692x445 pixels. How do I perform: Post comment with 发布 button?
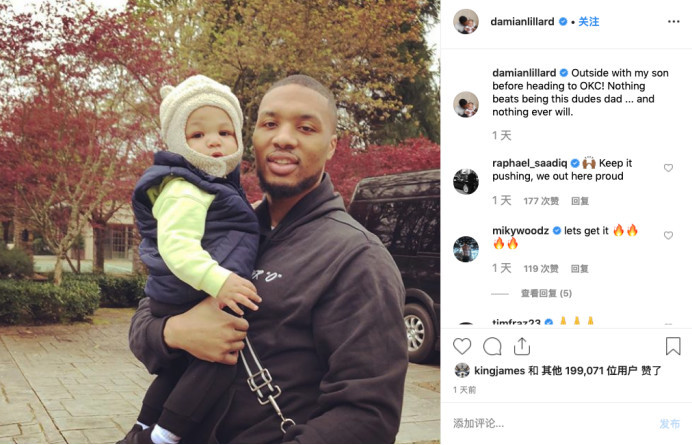(x=669, y=424)
